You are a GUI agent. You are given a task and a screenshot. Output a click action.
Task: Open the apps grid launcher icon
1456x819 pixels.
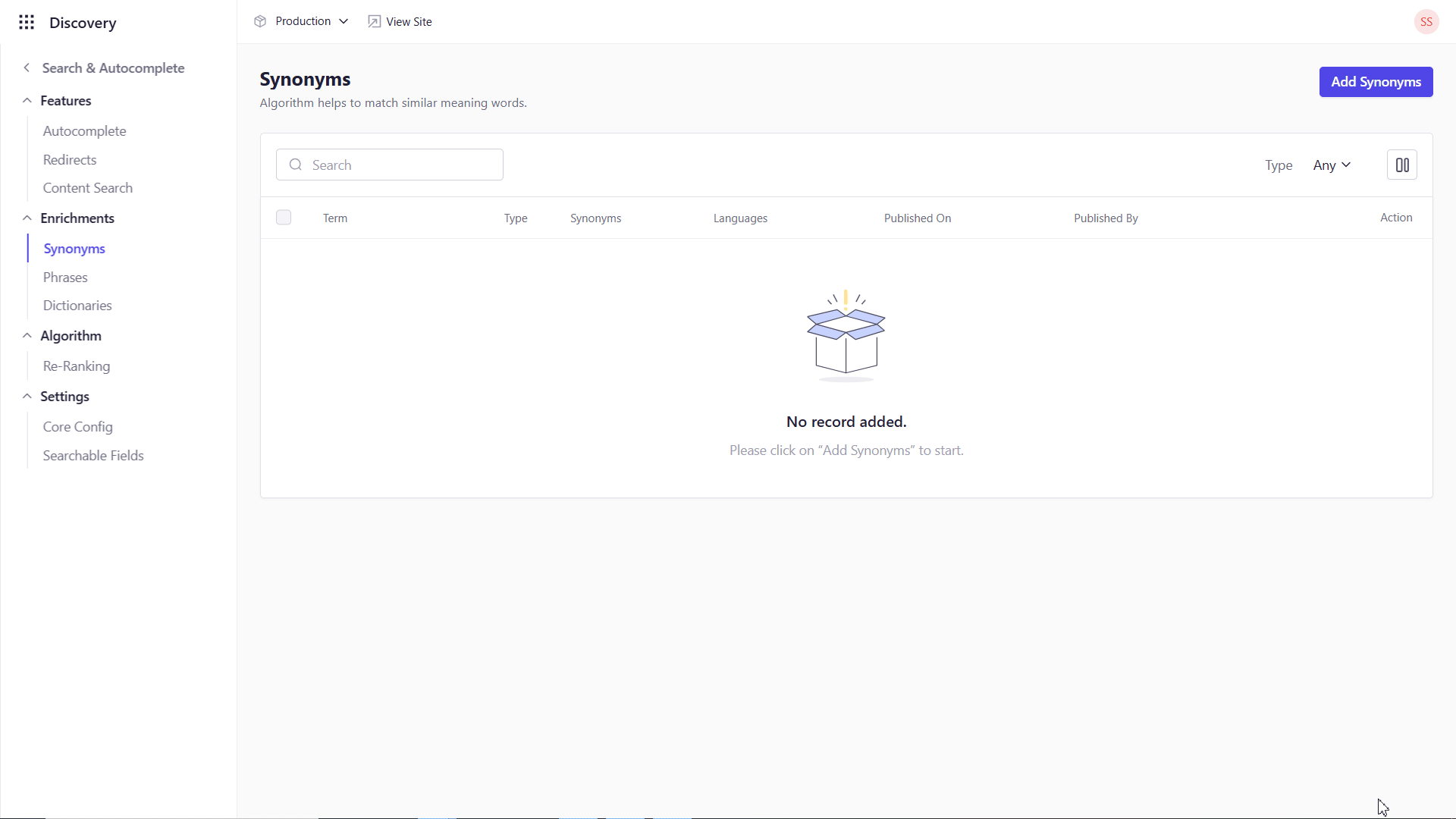[x=27, y=22]
